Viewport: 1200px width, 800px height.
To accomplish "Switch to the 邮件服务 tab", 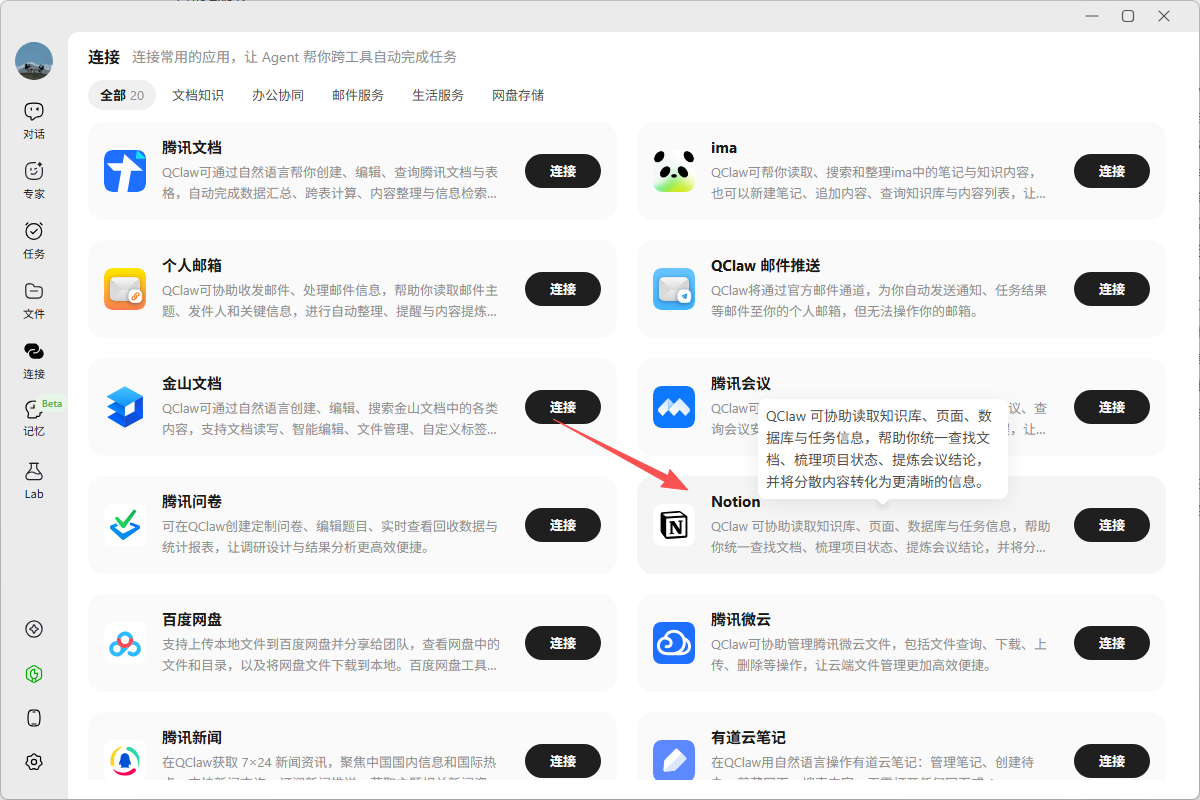I will click(358, 95).
